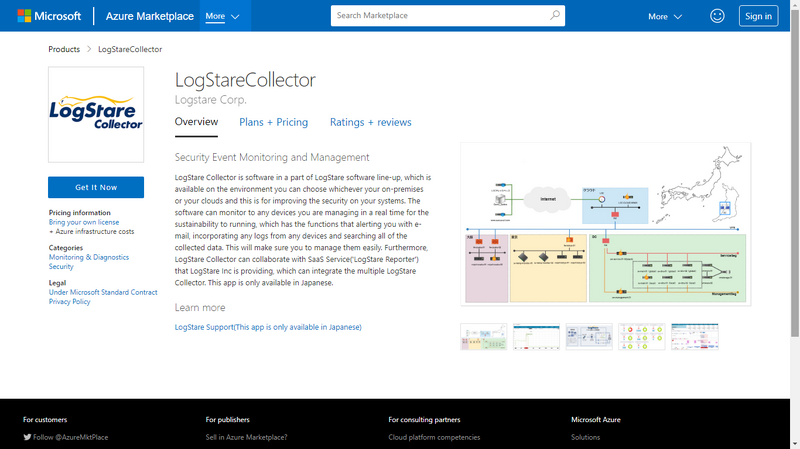
Task: Click the smiley feedback icon
Action: 717,16
